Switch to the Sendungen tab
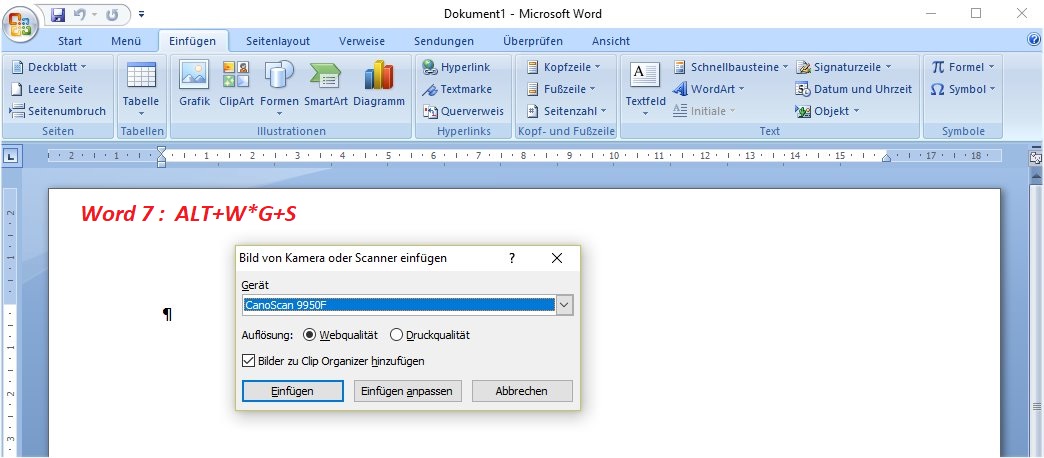 point(443,41)
